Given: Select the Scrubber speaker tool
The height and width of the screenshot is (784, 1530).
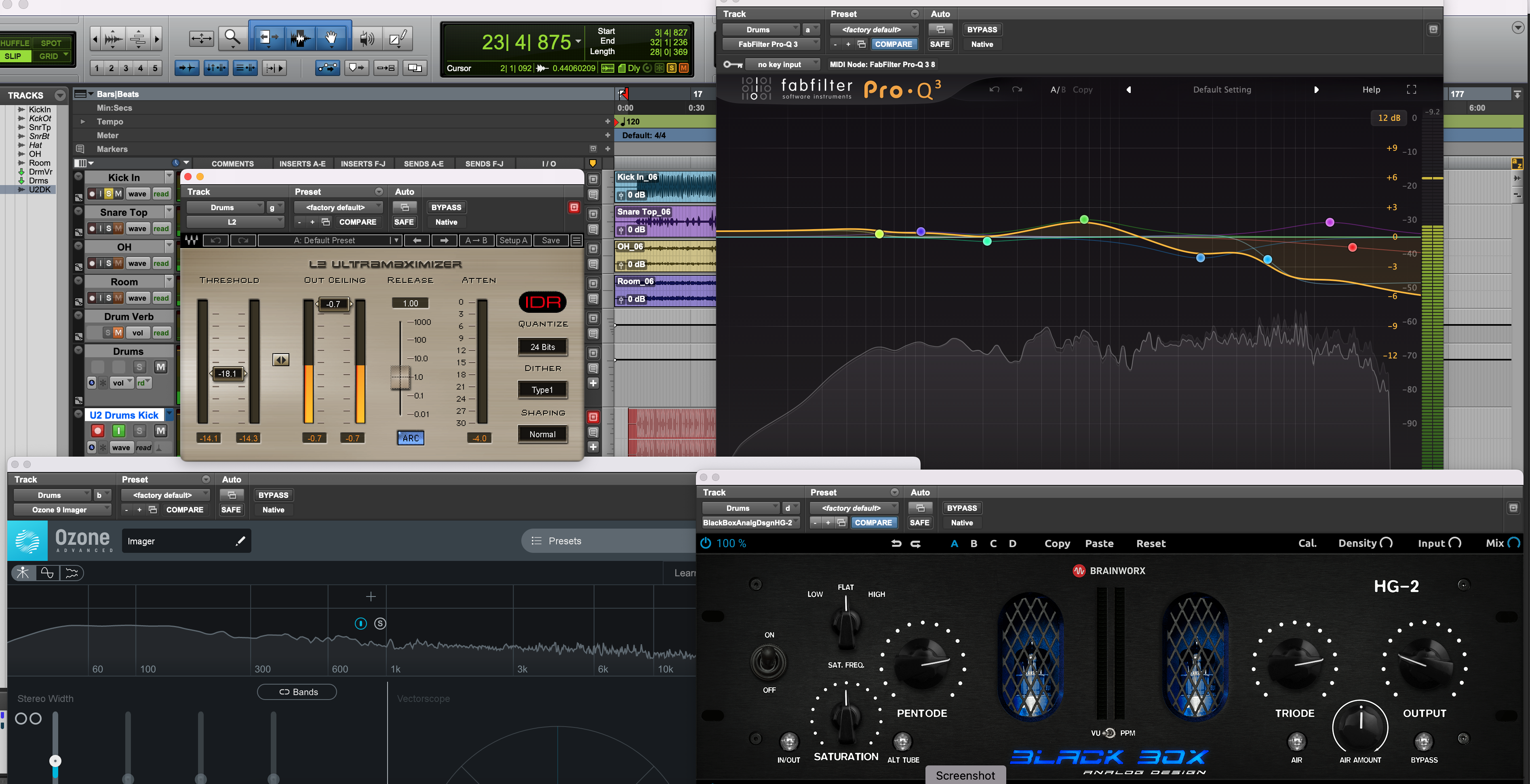Looking at the screenshot, I should pos(367,39).
